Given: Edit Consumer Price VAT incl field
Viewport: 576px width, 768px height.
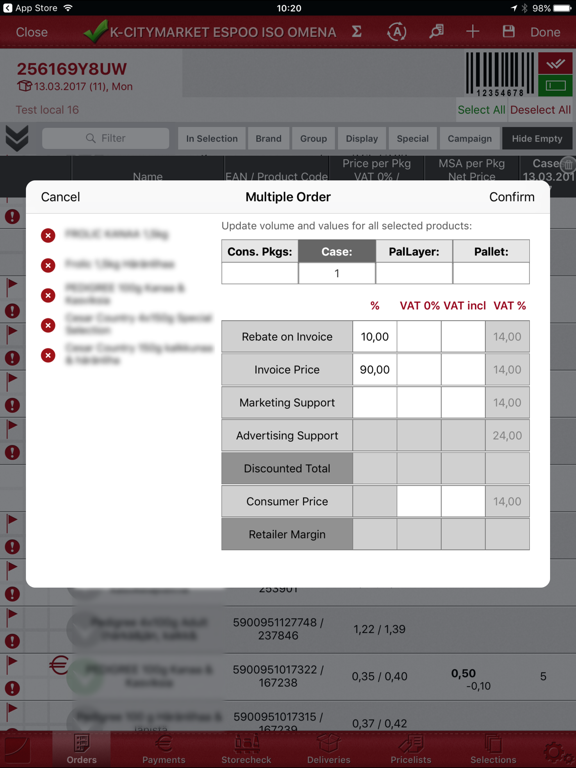Looking at the screenshot, I should (x=463, y=501).
